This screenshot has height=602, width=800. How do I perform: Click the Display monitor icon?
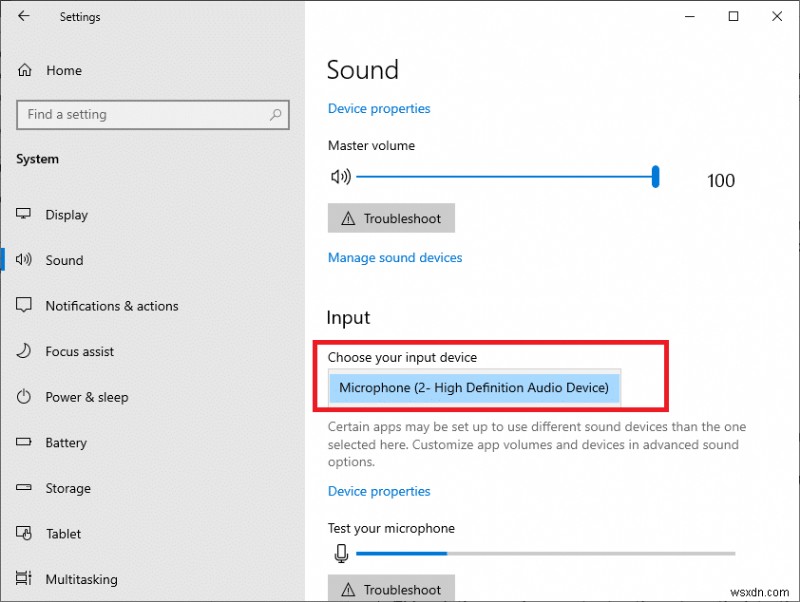(25, 215)
